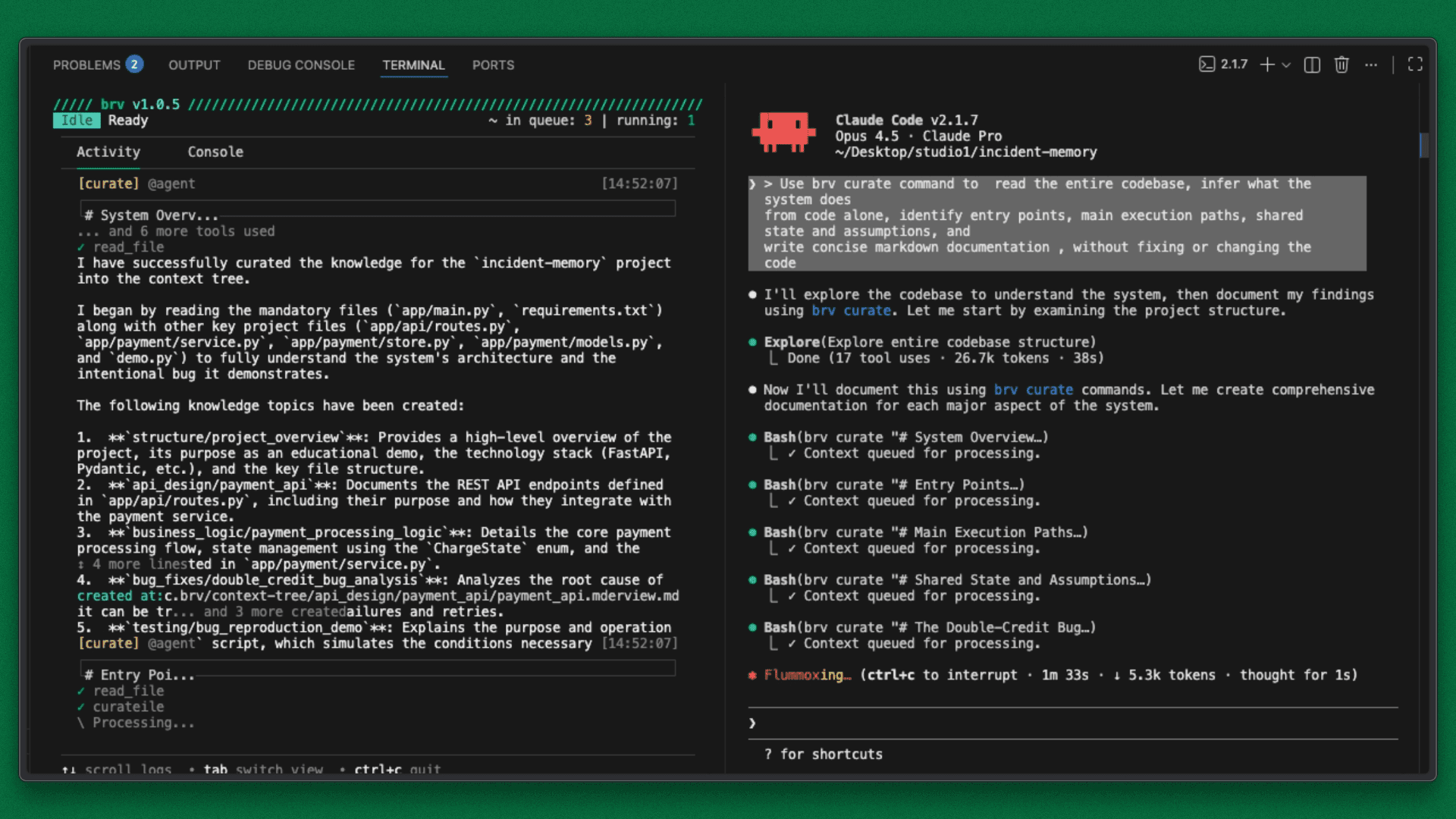
Task: Click the terminal shell icon labeled 2.1.7
Action: point(1207,64)
